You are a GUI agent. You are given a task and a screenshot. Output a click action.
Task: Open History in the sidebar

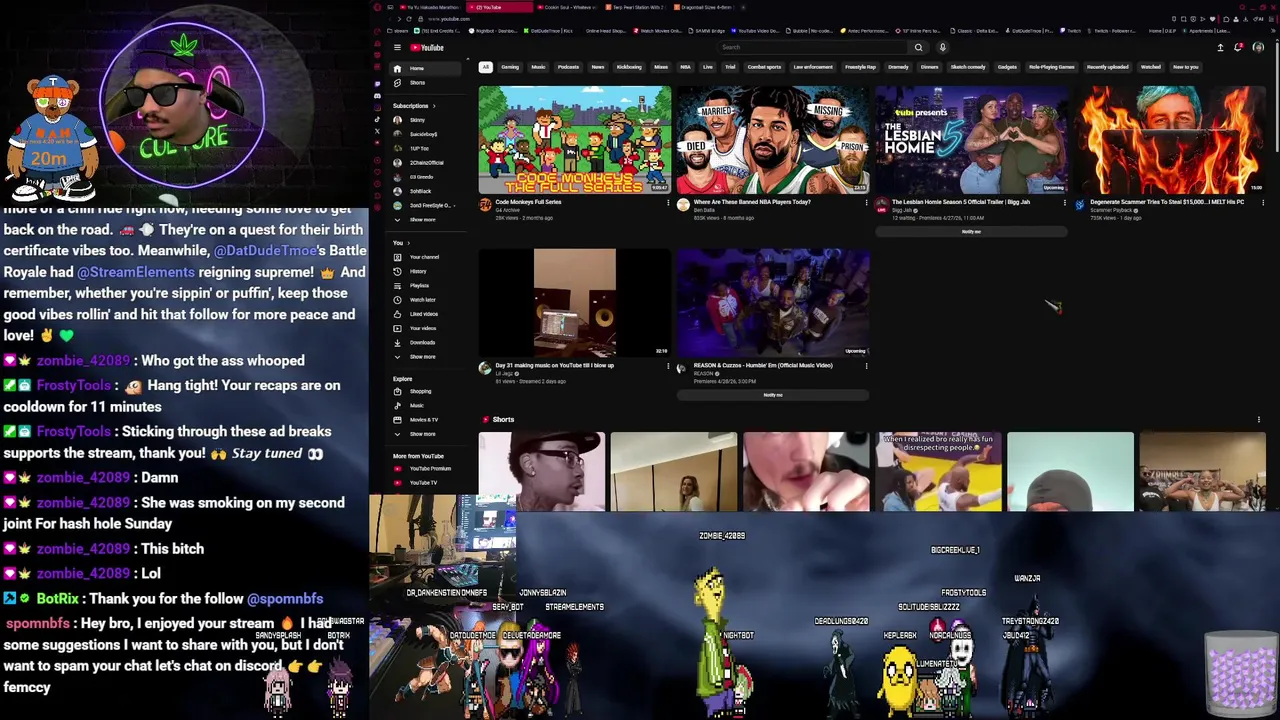[x=427, y=271]
